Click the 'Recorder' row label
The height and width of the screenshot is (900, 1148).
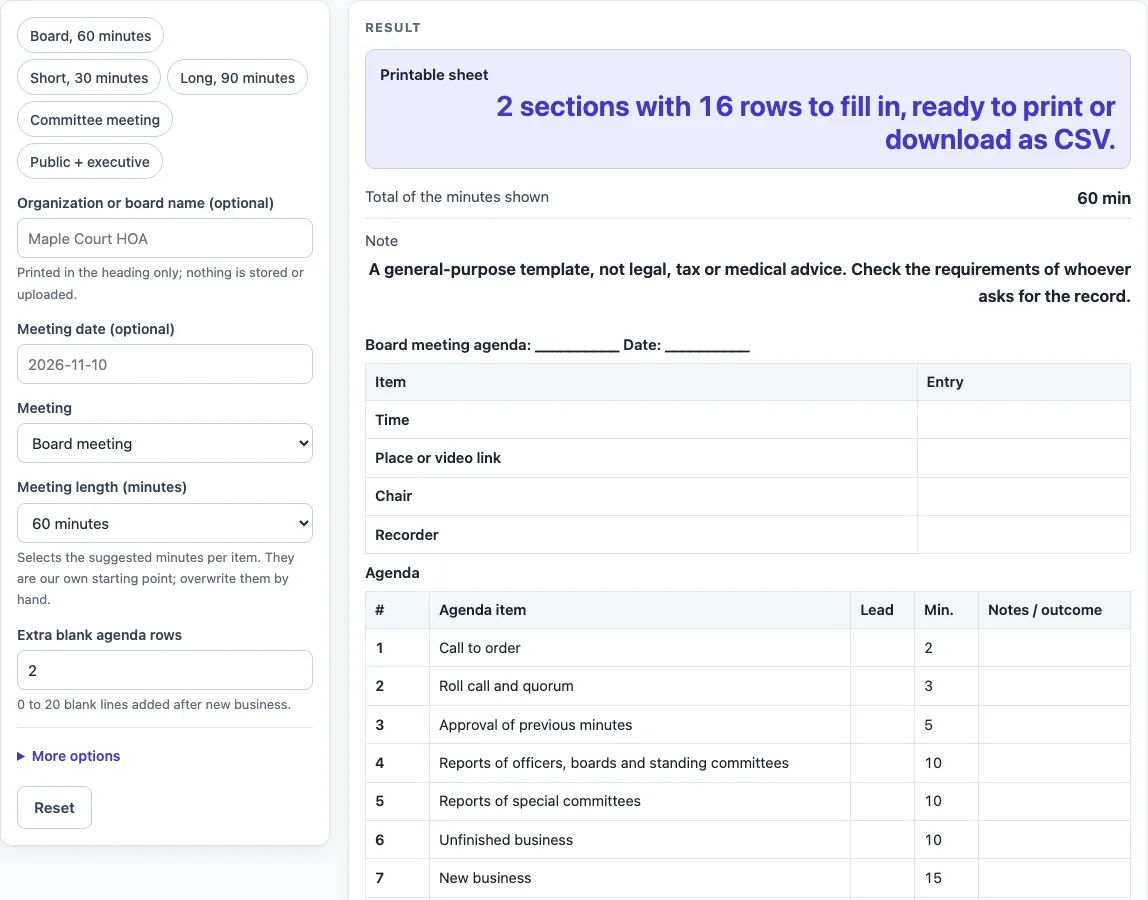click(406, 535)
